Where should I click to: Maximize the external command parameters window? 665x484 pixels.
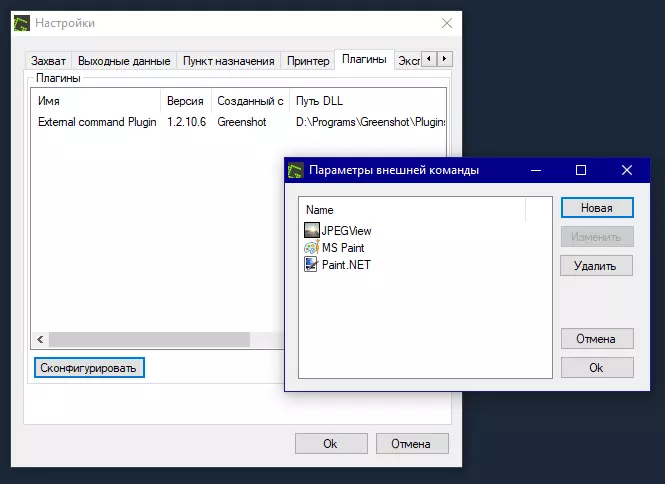[x=581, y=170]
